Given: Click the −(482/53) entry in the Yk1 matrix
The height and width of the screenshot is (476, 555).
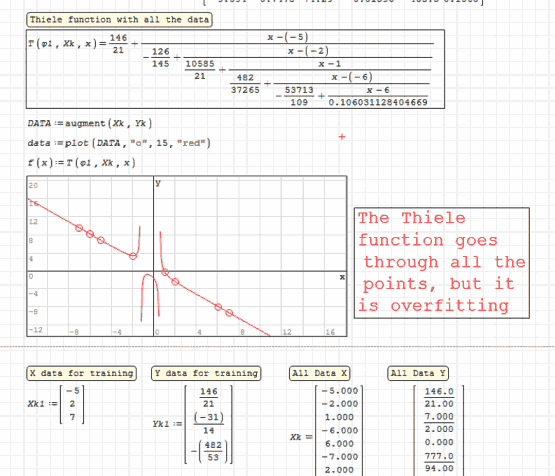Looking at the screenshot, I should click(210, 451).
